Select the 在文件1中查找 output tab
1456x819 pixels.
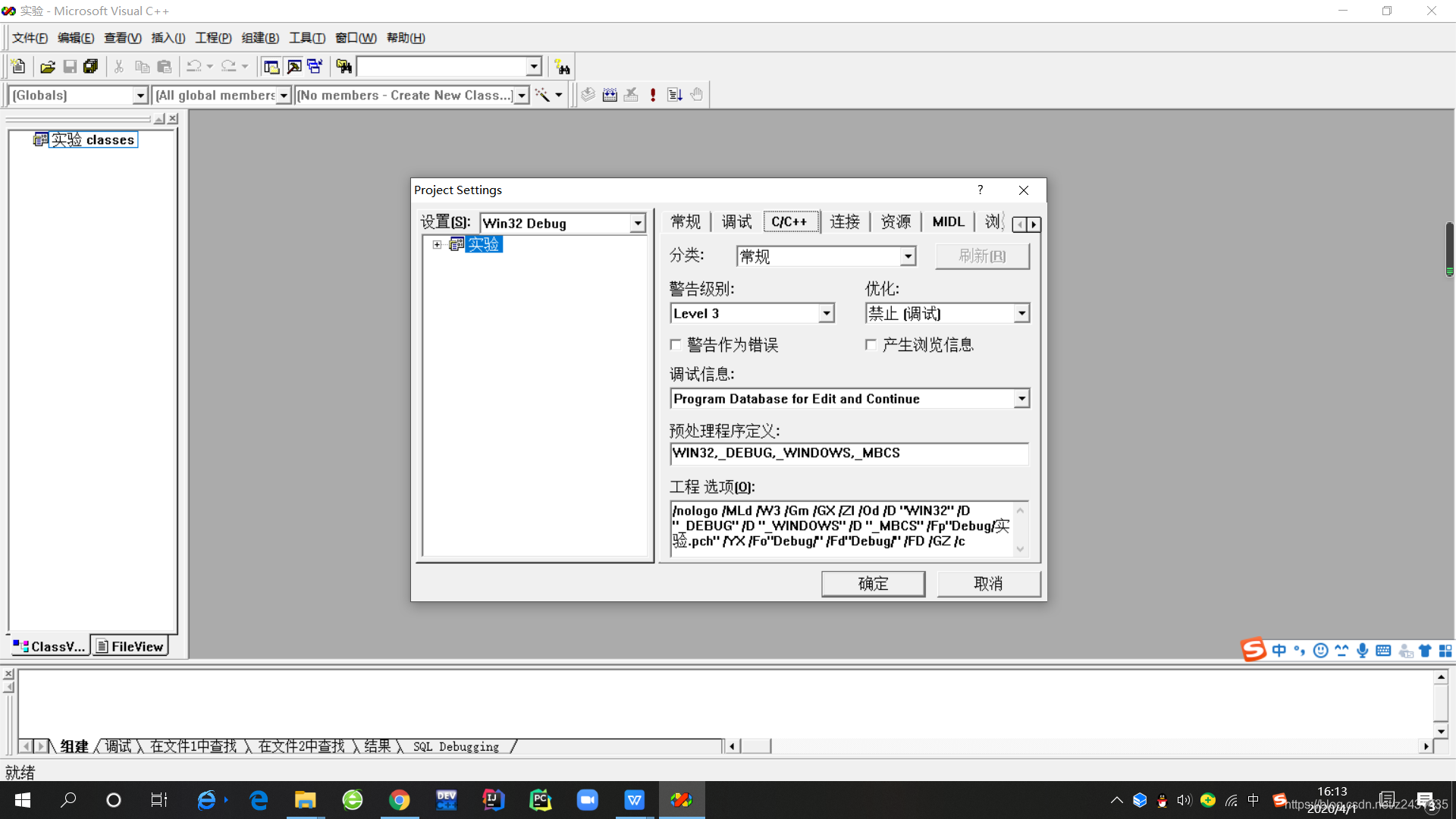point(193,747)
